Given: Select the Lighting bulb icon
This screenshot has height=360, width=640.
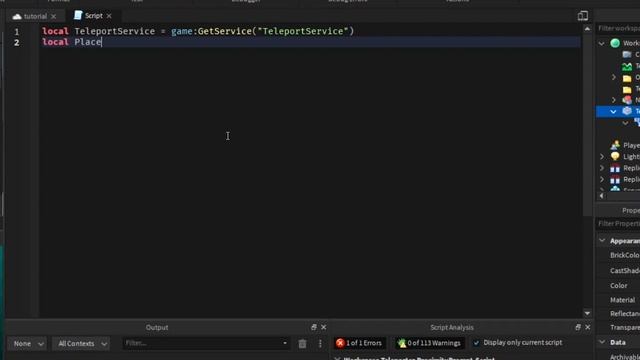Looking at the screenshot, I should pyautogui.click(x=615, y=156).
